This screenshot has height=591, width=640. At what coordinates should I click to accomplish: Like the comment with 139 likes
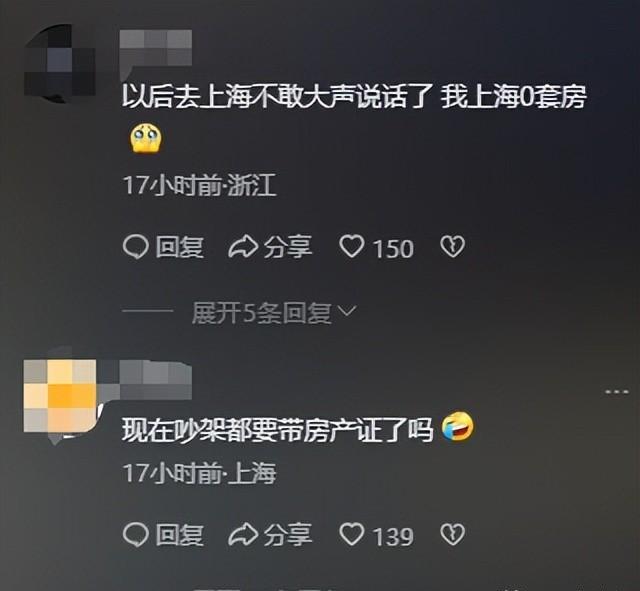[351, 535]
